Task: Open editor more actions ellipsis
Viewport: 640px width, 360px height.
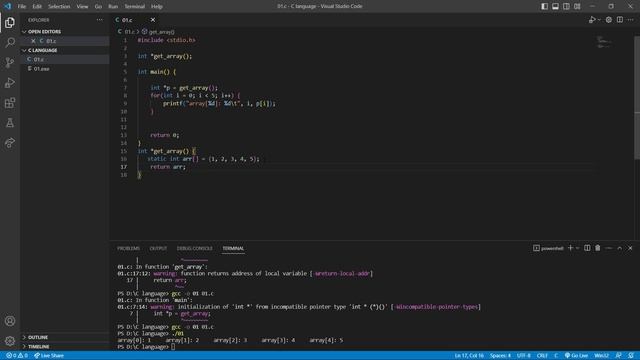Action: click(631, 20)
